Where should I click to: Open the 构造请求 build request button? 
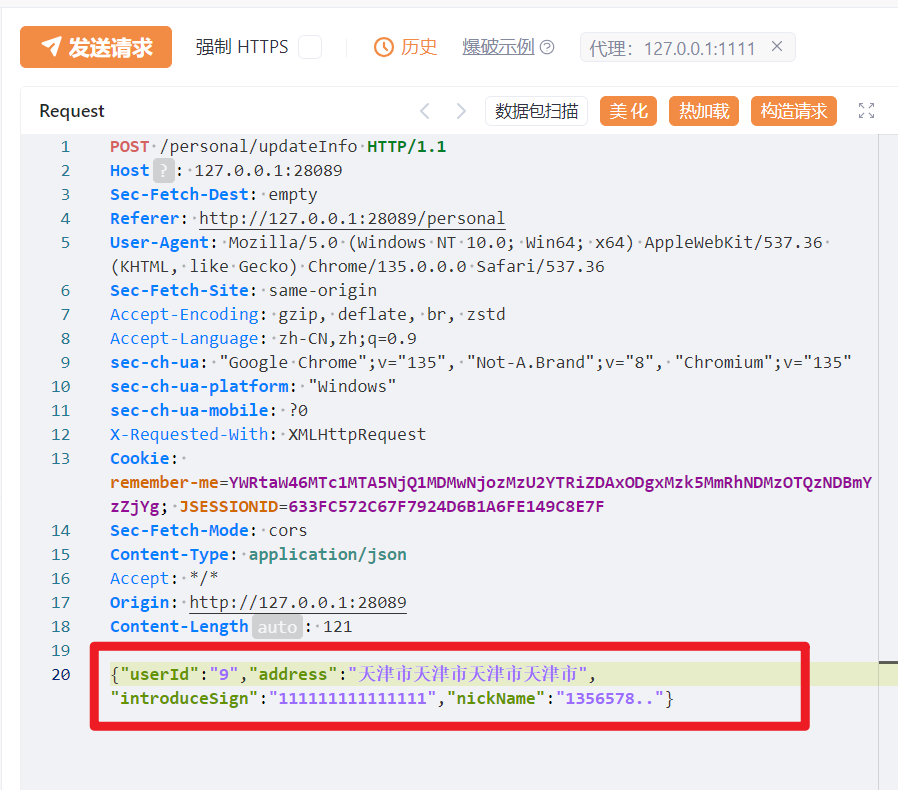[794, 111]
